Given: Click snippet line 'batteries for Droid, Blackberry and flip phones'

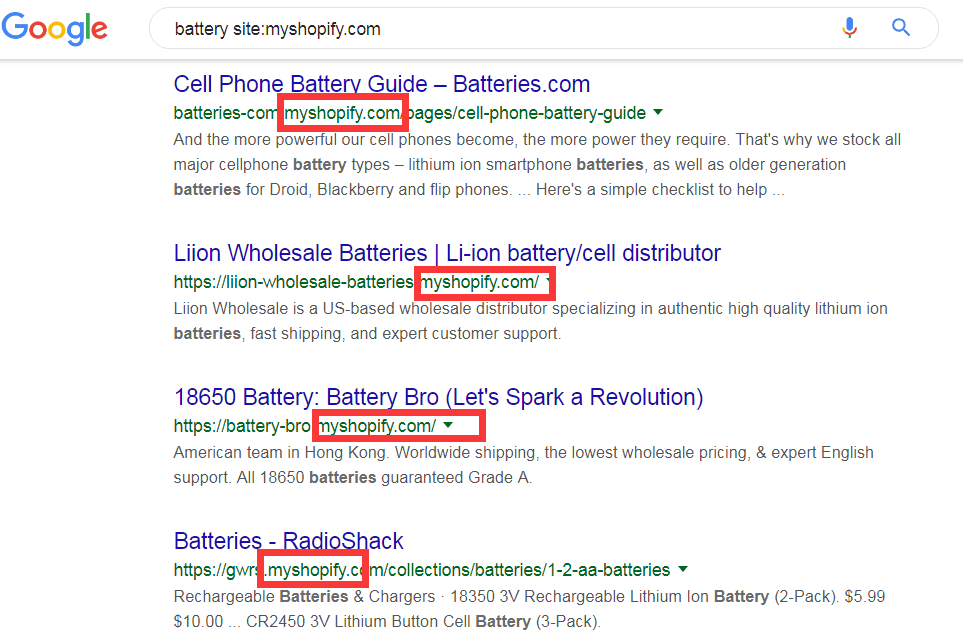Looking at the screenshot, I should tap(479, 189).
